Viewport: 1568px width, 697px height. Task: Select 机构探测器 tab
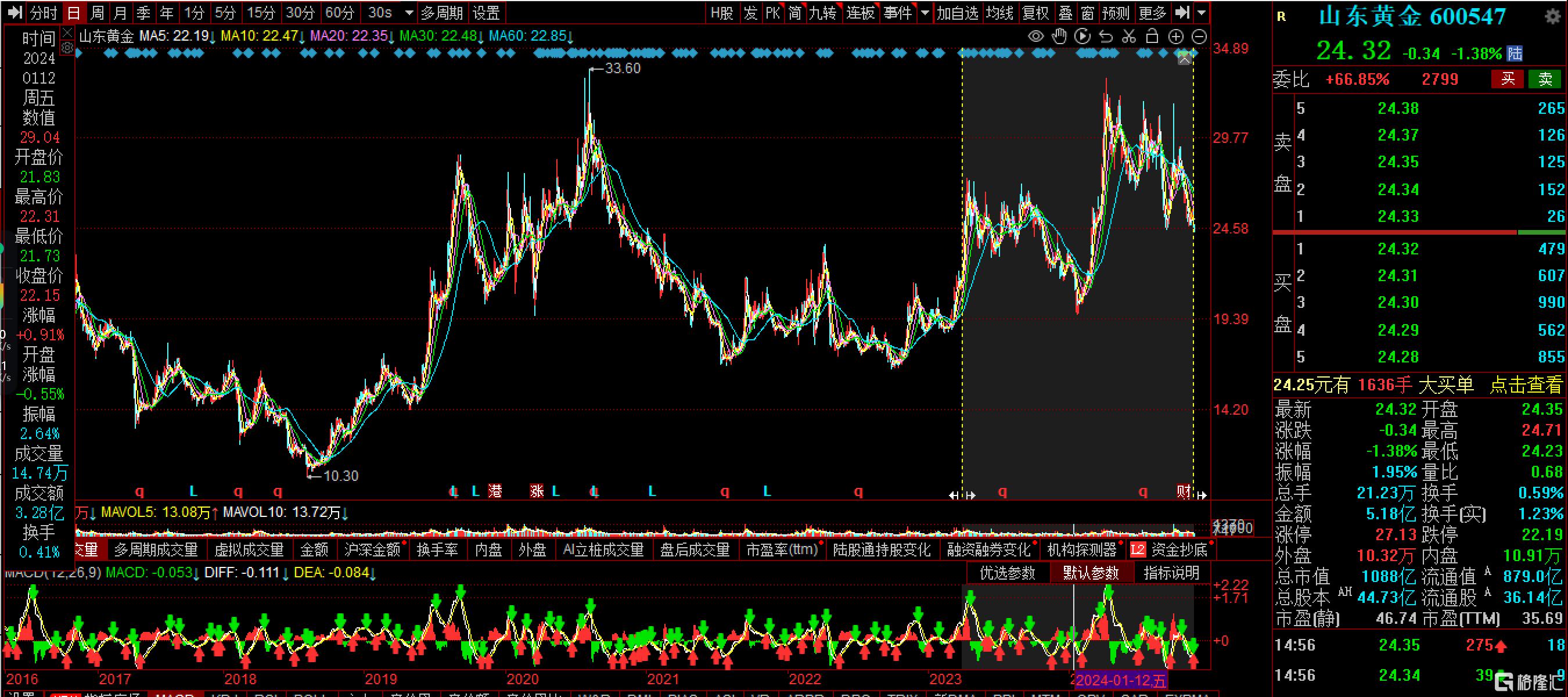coord(1082,549)
